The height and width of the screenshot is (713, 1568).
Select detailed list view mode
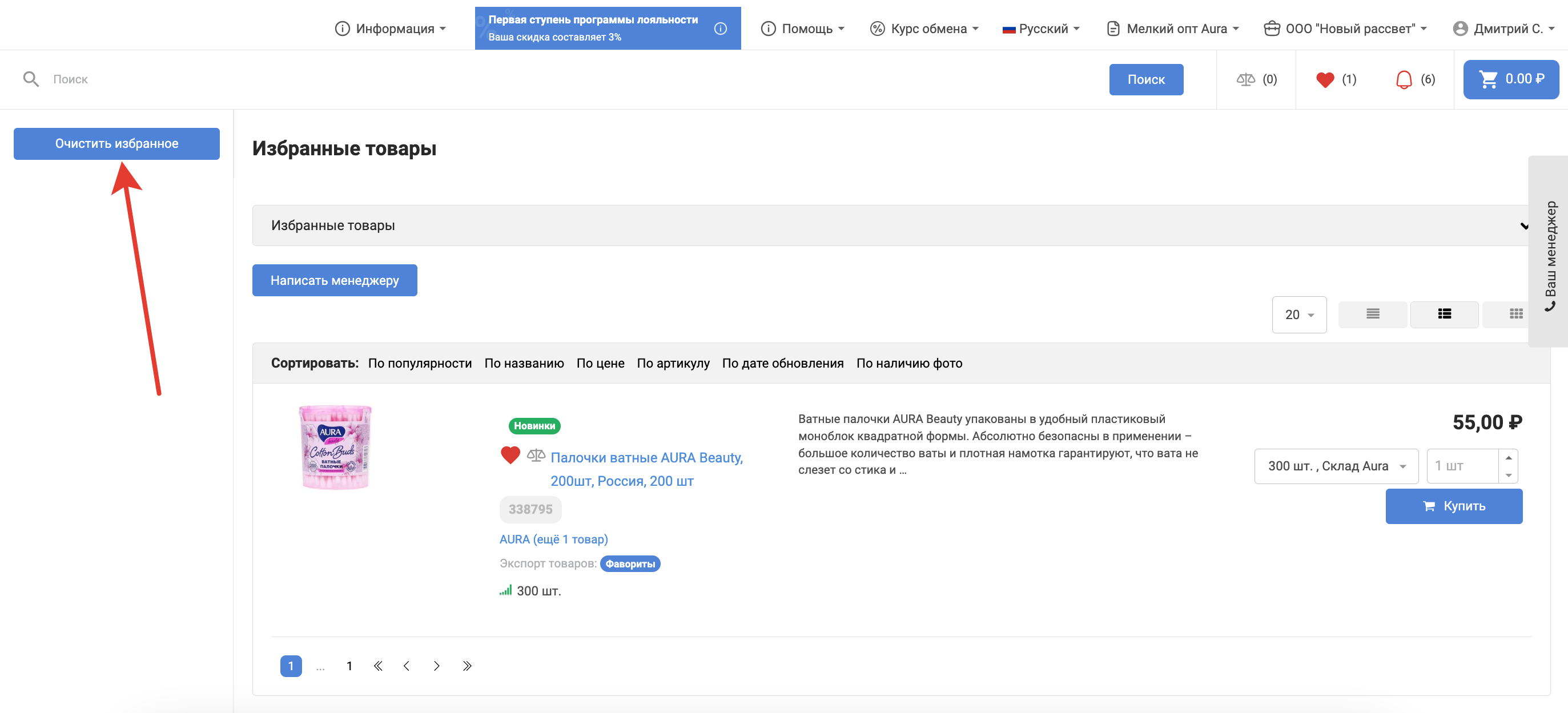(x=1444, y=314)
